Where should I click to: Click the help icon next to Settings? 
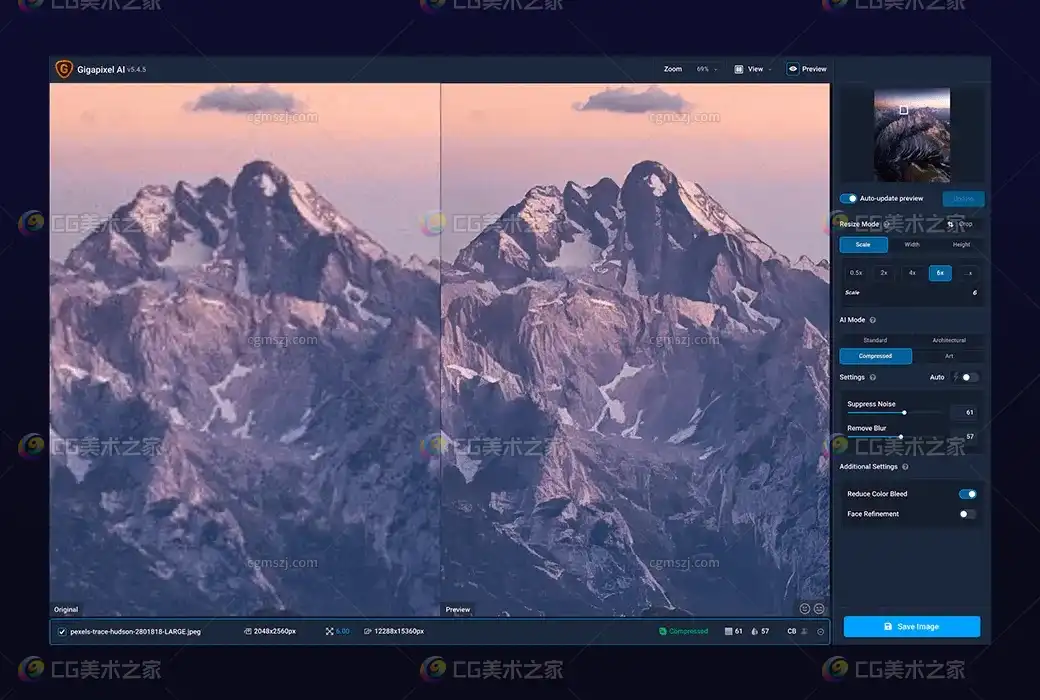[x=873, y=377]
